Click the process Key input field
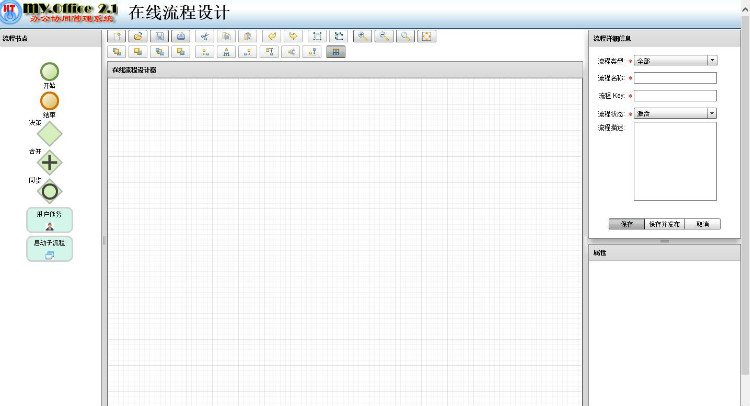The width and height of the screenshot is (750, 406). [x=675, y=96]
